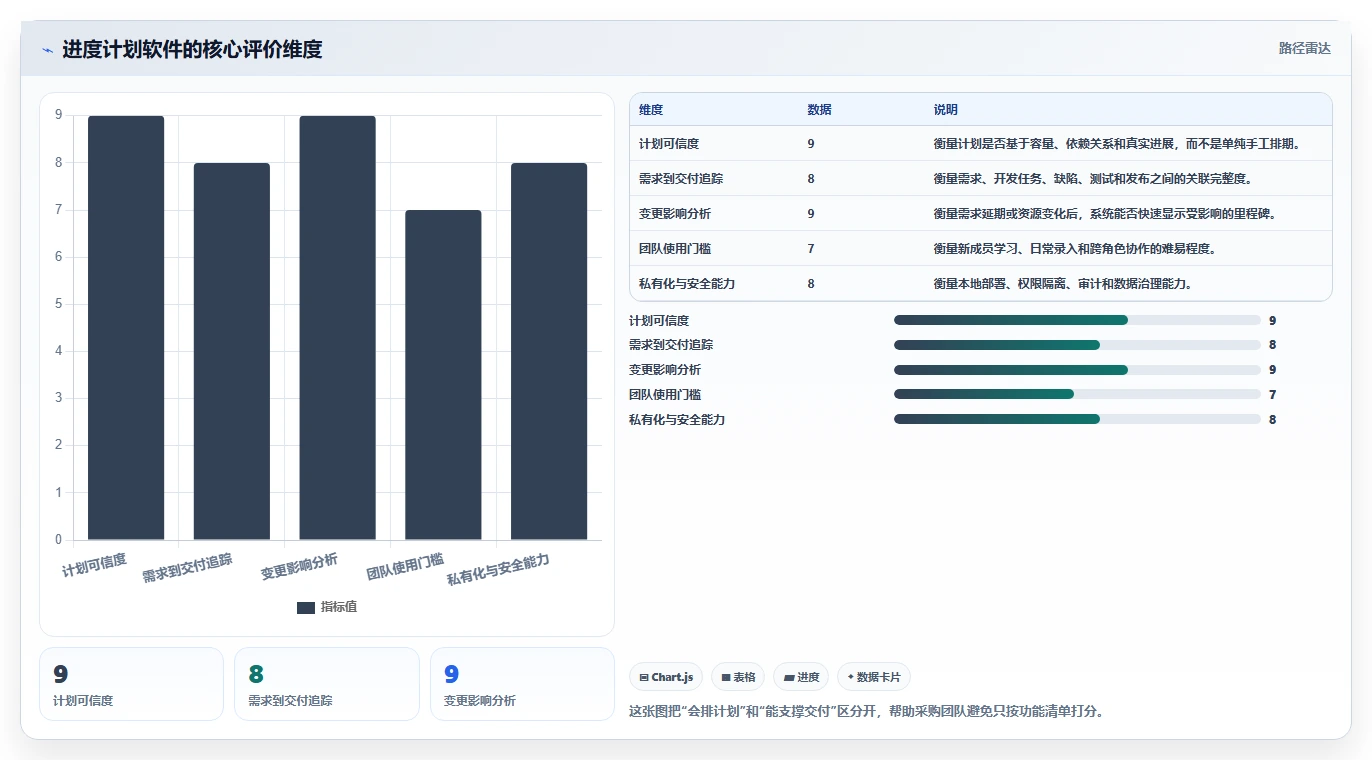The image size is (1372, 760).
Task: Click the 数据 column header
Action: 820,110
